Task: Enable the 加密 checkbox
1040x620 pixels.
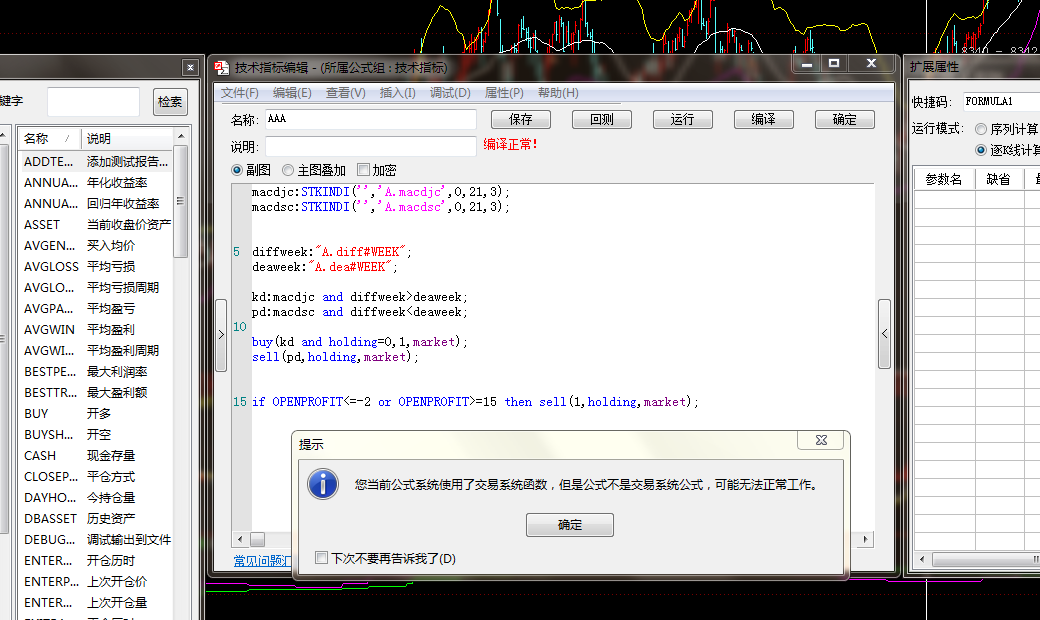Action: [x=363, y=170]
